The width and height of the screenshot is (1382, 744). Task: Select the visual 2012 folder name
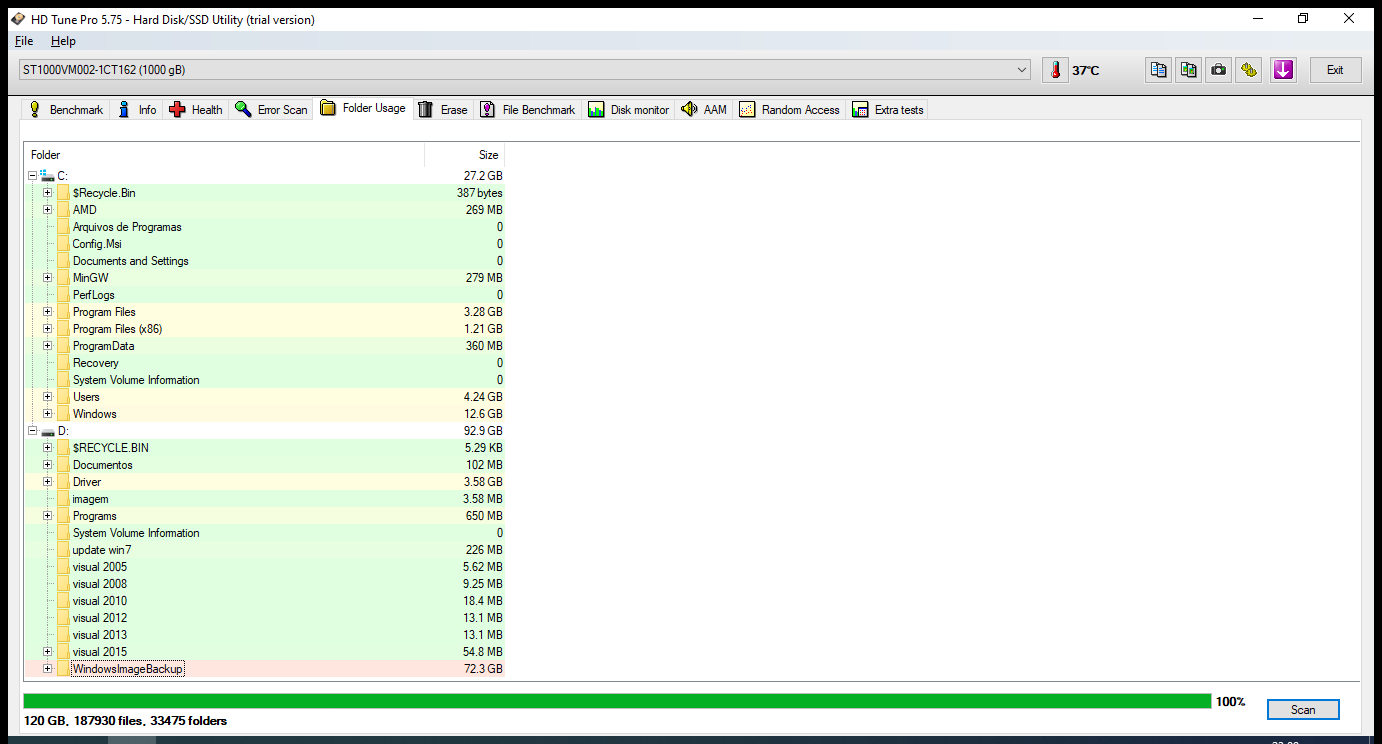(x=100, y=618)
